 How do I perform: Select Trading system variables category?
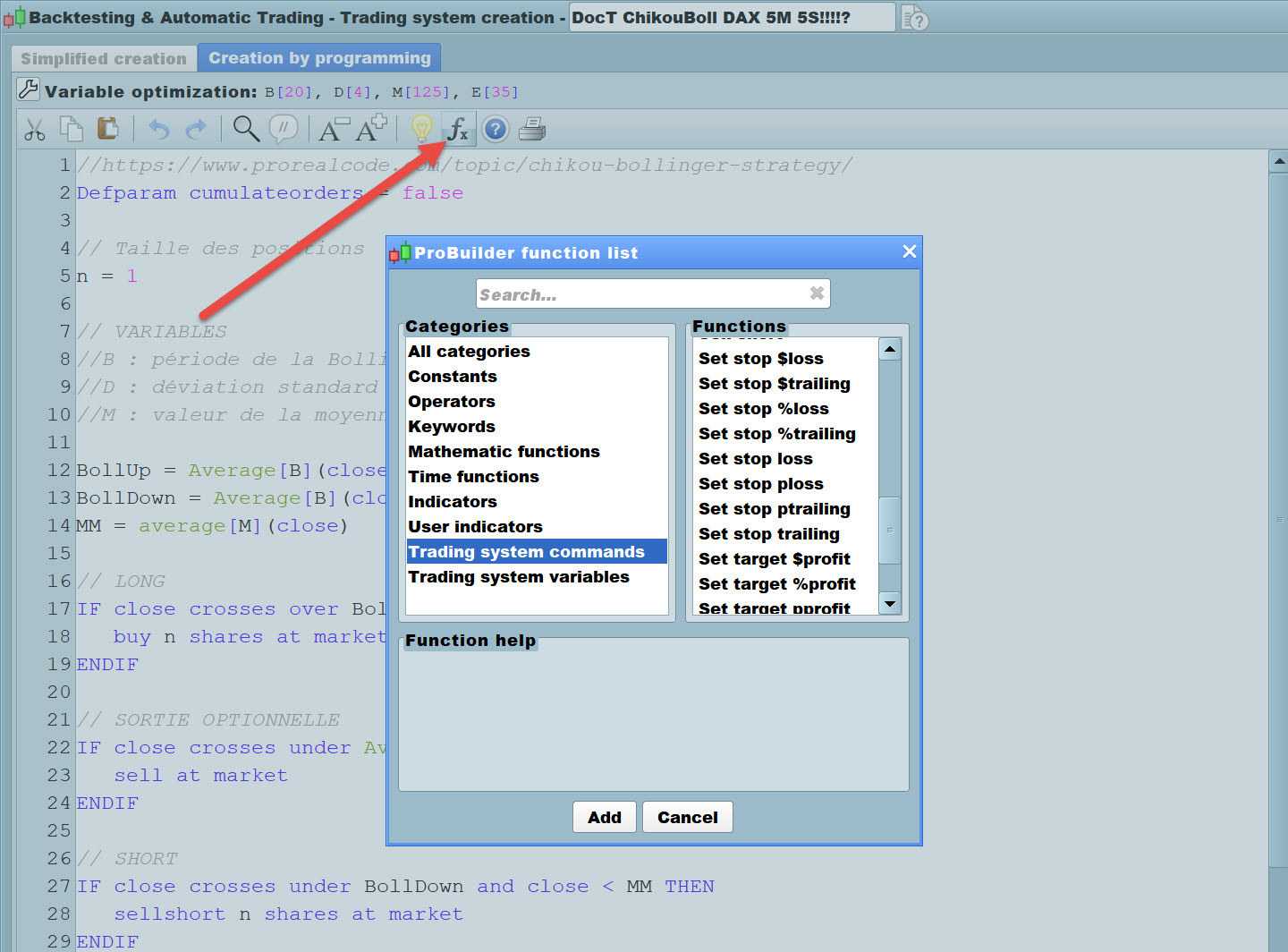(537, 577)
